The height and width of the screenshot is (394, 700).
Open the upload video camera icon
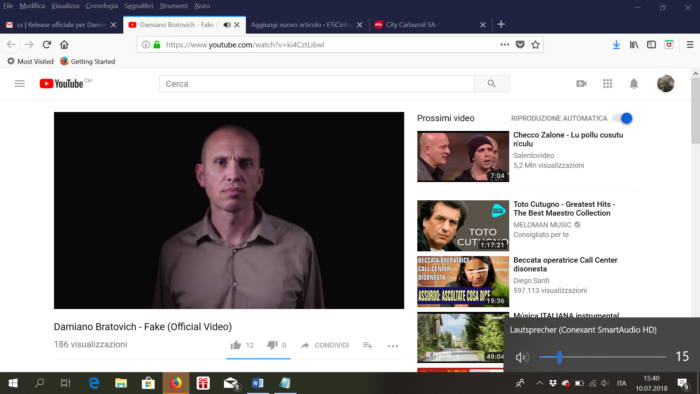pyautogui.click(x=581, y=83)
